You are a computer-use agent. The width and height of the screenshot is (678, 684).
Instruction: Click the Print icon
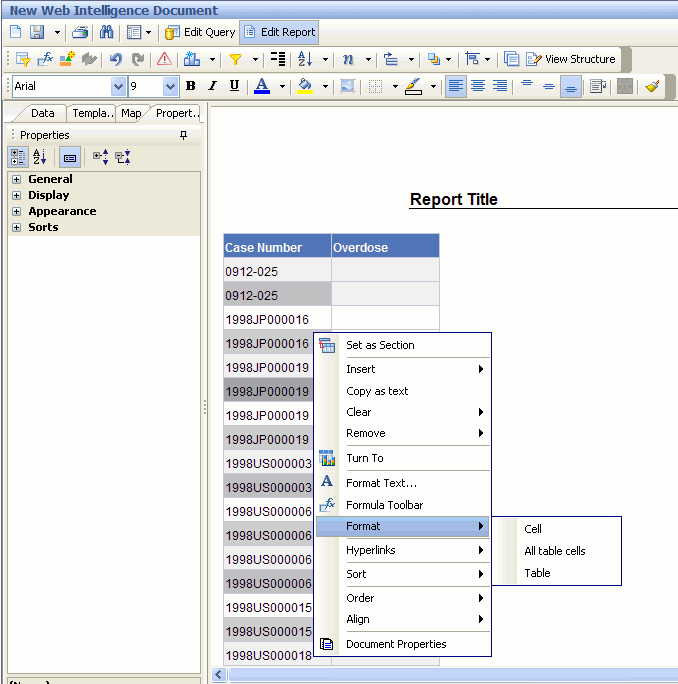[x=80, y=32]
